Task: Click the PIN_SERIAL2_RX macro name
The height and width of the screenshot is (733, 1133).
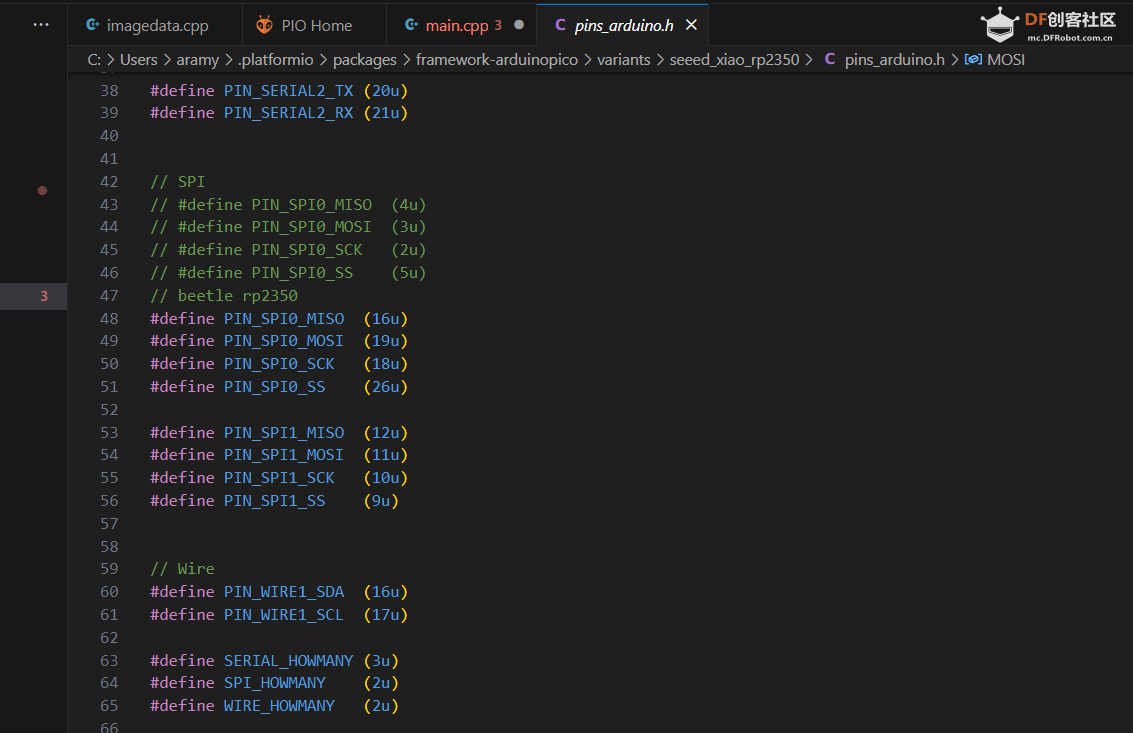Action: (288, 113)
